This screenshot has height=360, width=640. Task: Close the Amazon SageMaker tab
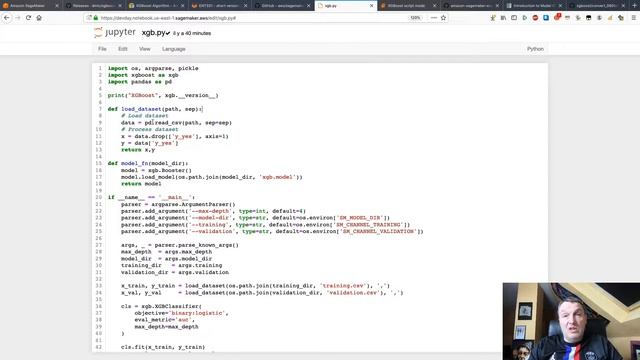coord(57,6)
